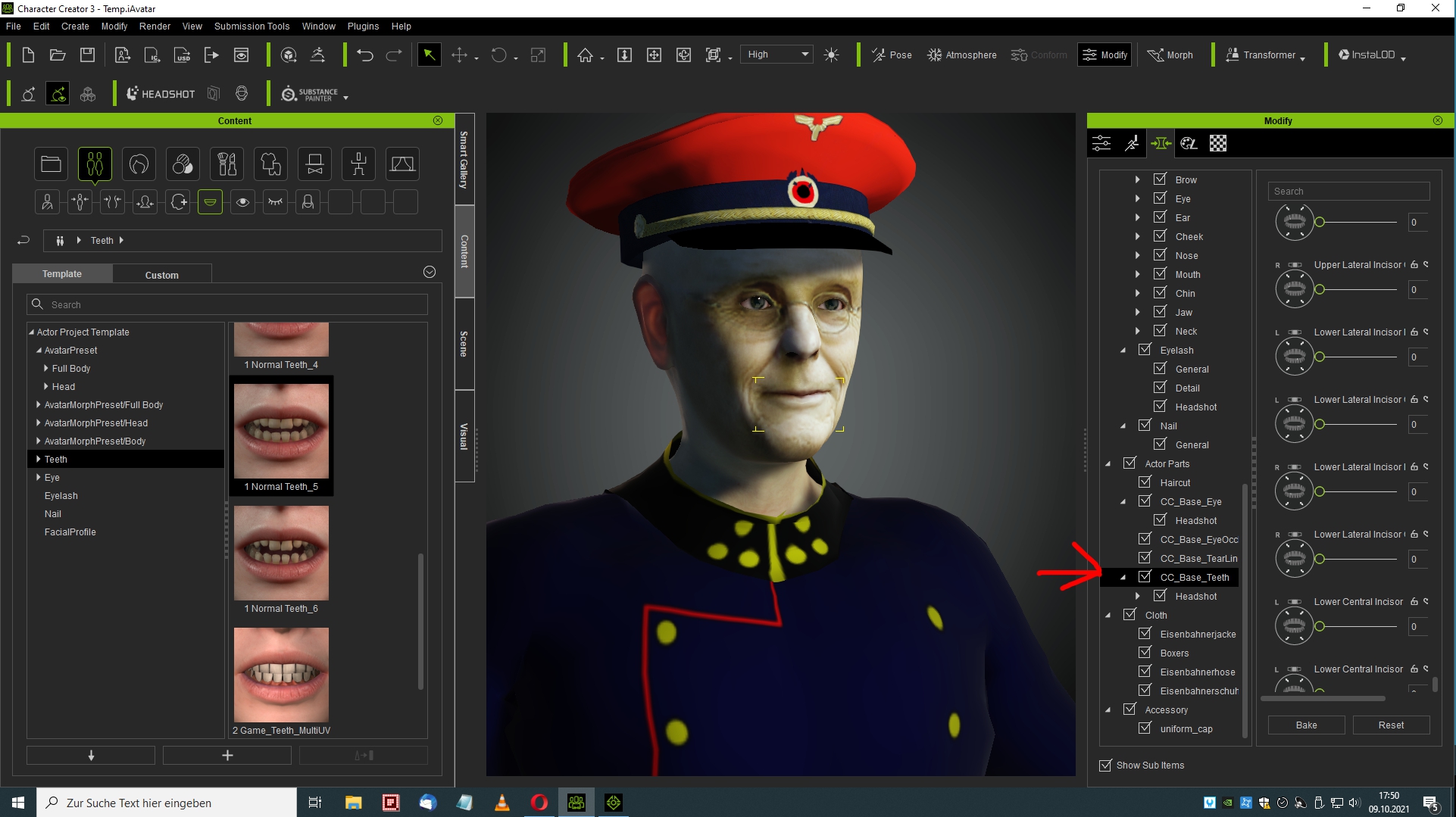Click the Morph toolbar button
The height and width of the screenshot is (817, 1456).
(1170, 55)
